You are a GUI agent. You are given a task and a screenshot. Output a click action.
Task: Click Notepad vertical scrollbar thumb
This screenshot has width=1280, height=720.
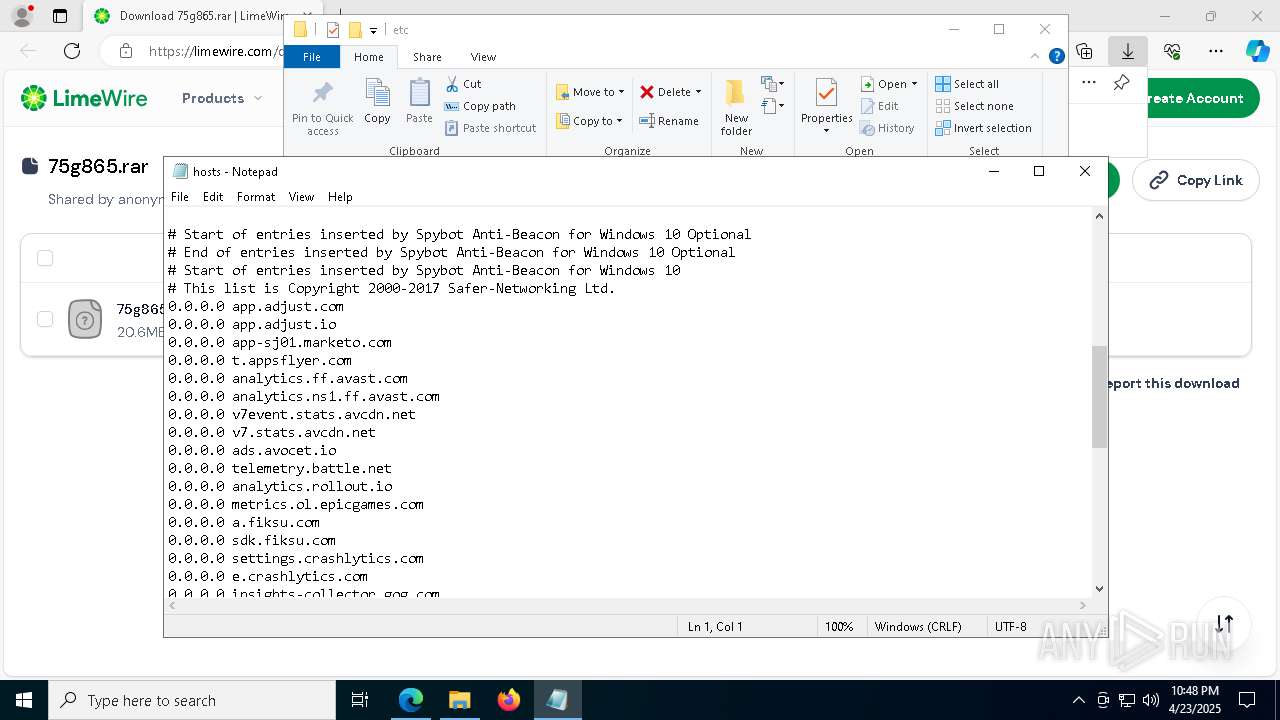coord(1100,396)
